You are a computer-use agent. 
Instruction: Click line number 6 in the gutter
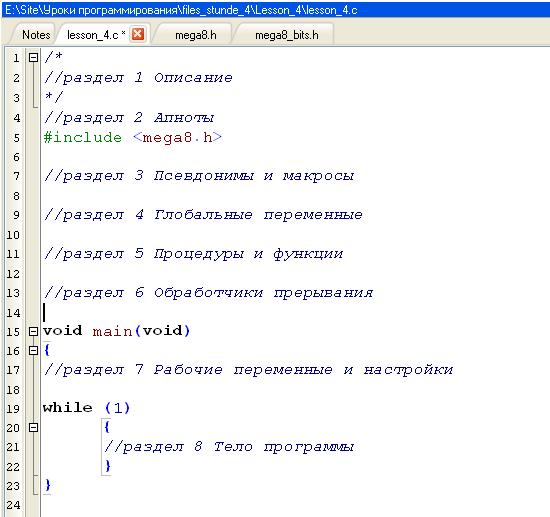(16, 157)
